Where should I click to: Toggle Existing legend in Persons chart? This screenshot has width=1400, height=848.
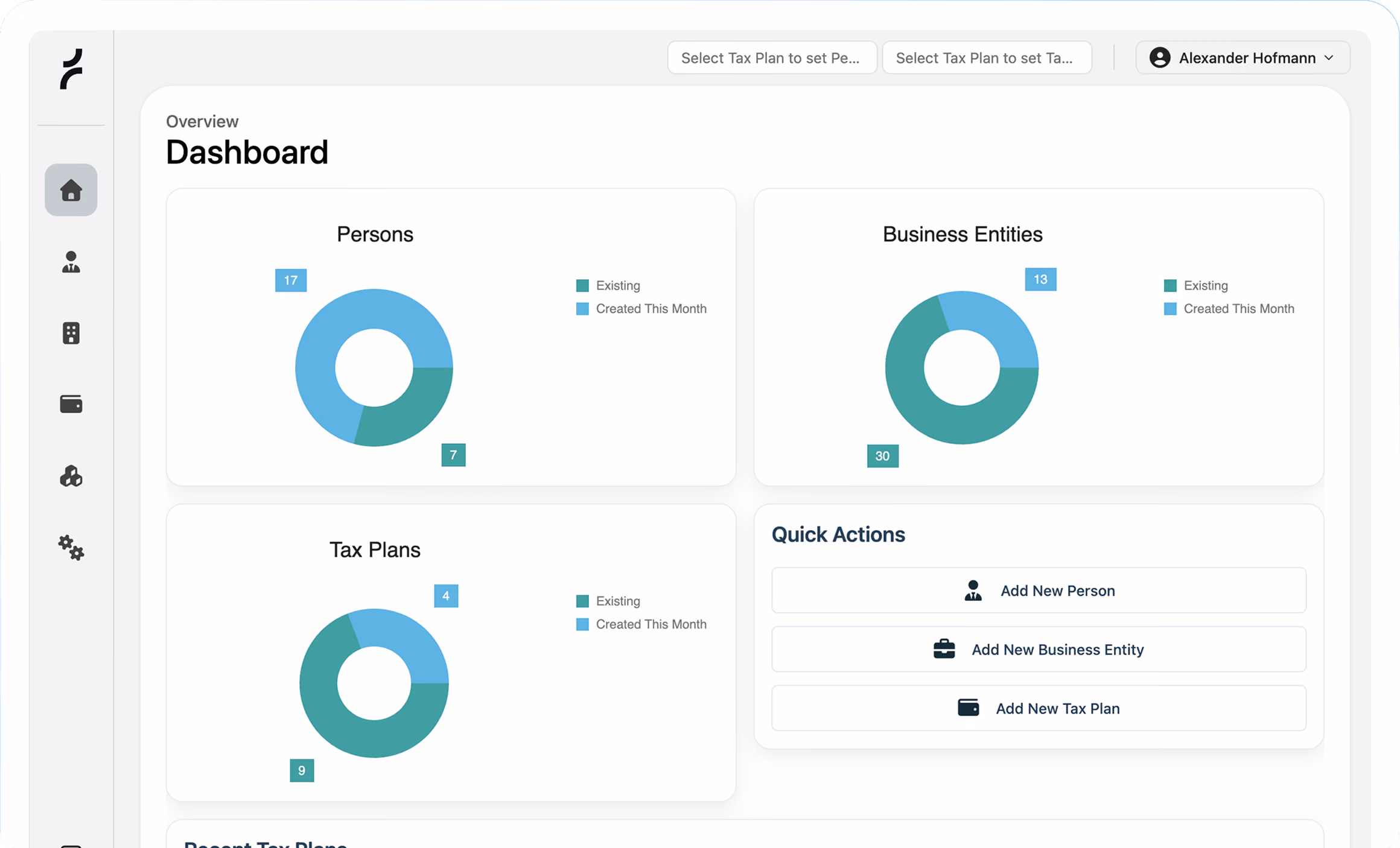click(608, 285)
